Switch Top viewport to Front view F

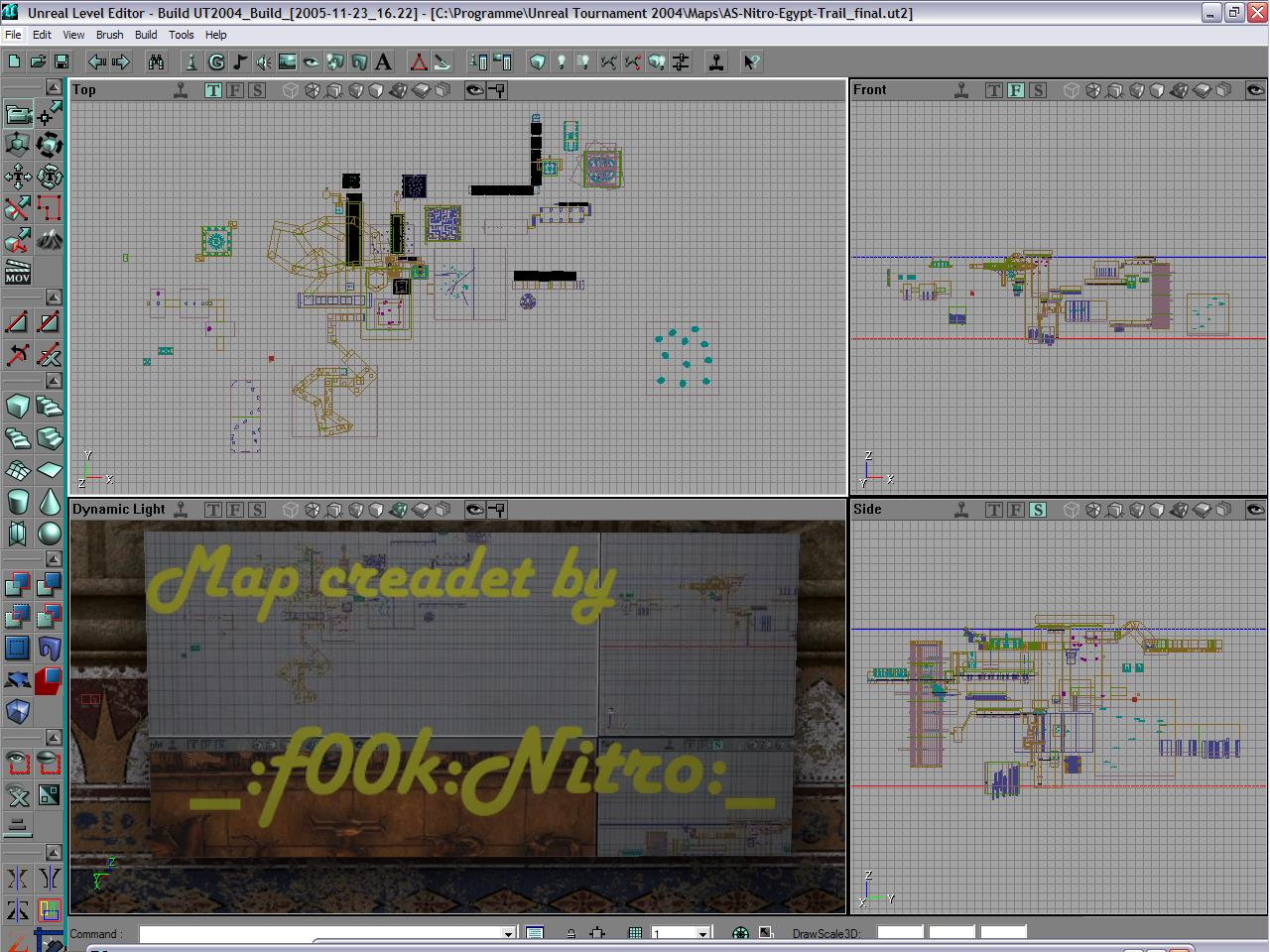point(235,90)
